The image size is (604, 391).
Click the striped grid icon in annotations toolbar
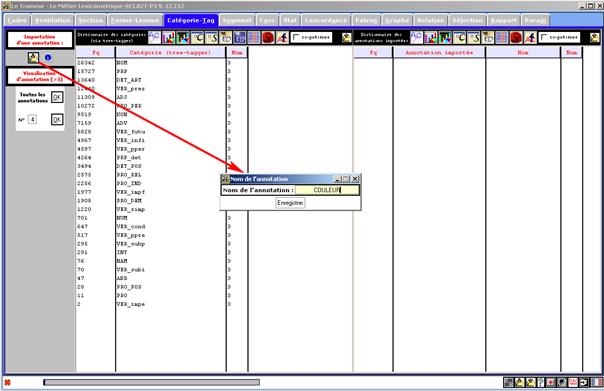[x=502, y=37]
